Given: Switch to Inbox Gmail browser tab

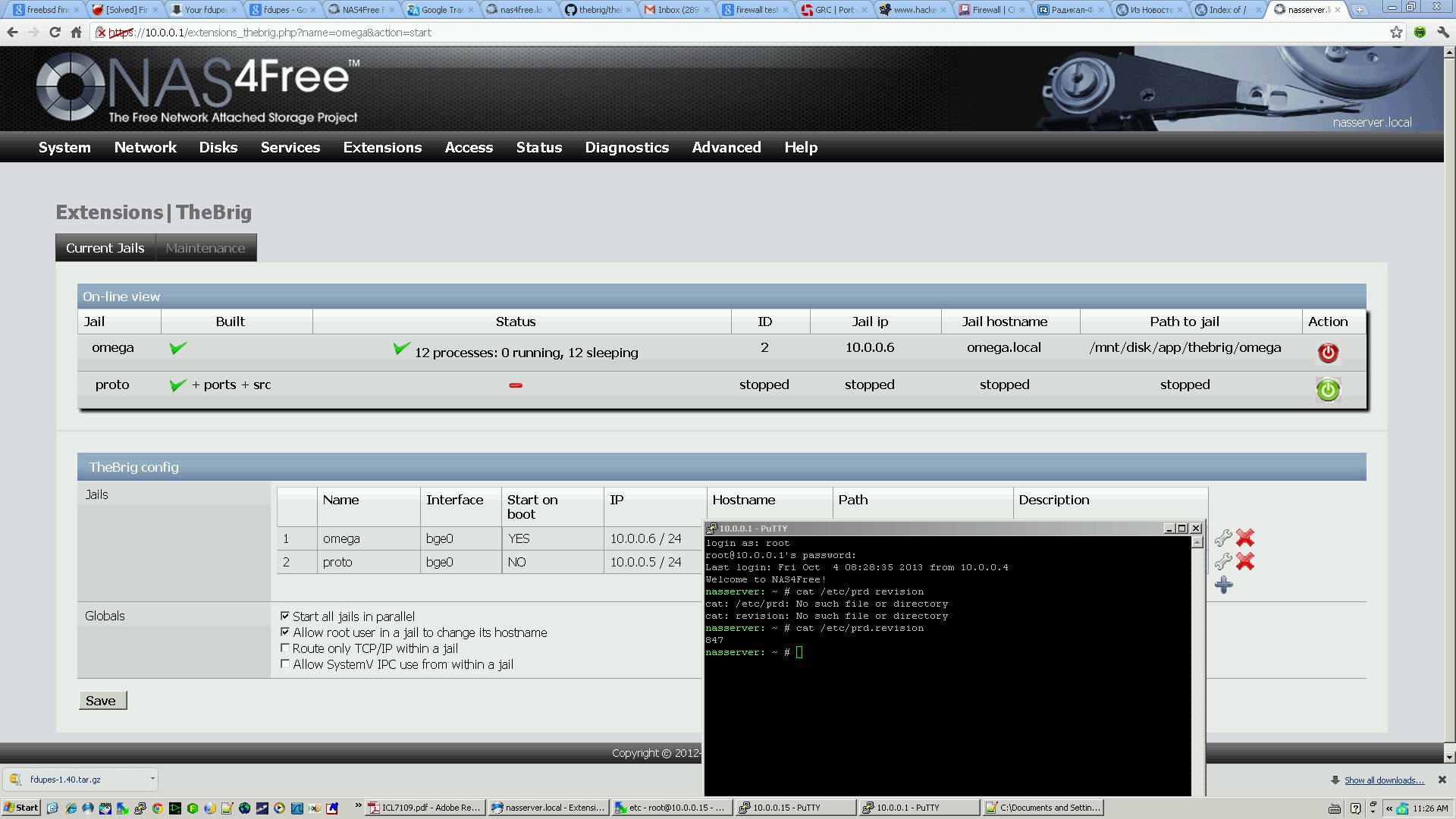Looking at the screenshot, I should coord(676,10).
